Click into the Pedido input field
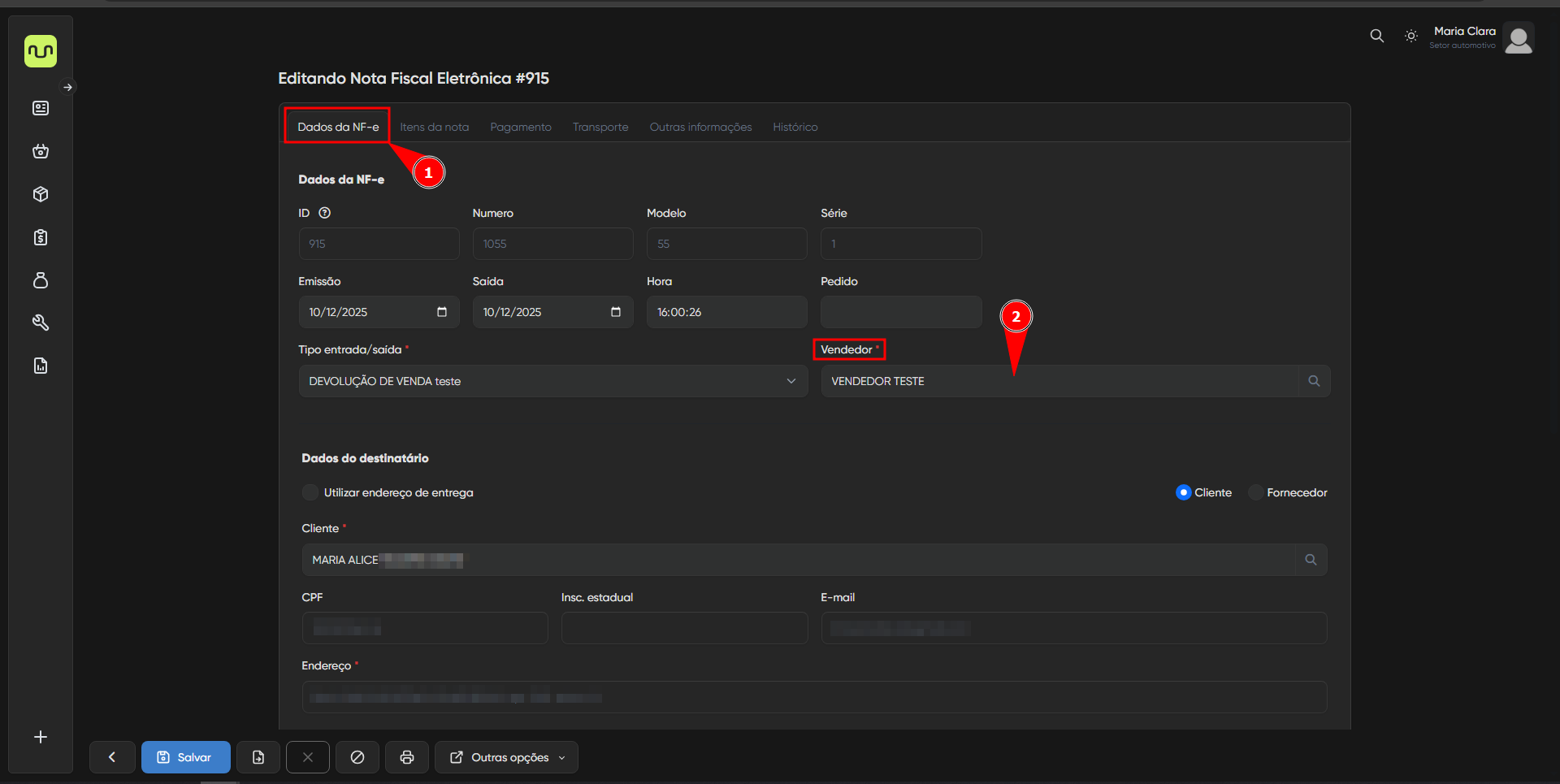The height and width of the screenshot is (784, 1560). (x=900, y=312)
